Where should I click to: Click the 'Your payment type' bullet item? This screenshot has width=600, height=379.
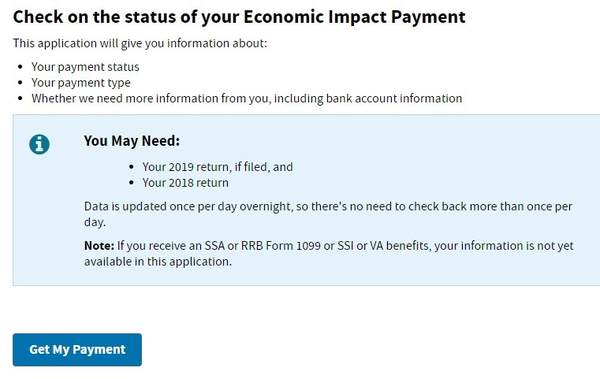tap(81, 83)
